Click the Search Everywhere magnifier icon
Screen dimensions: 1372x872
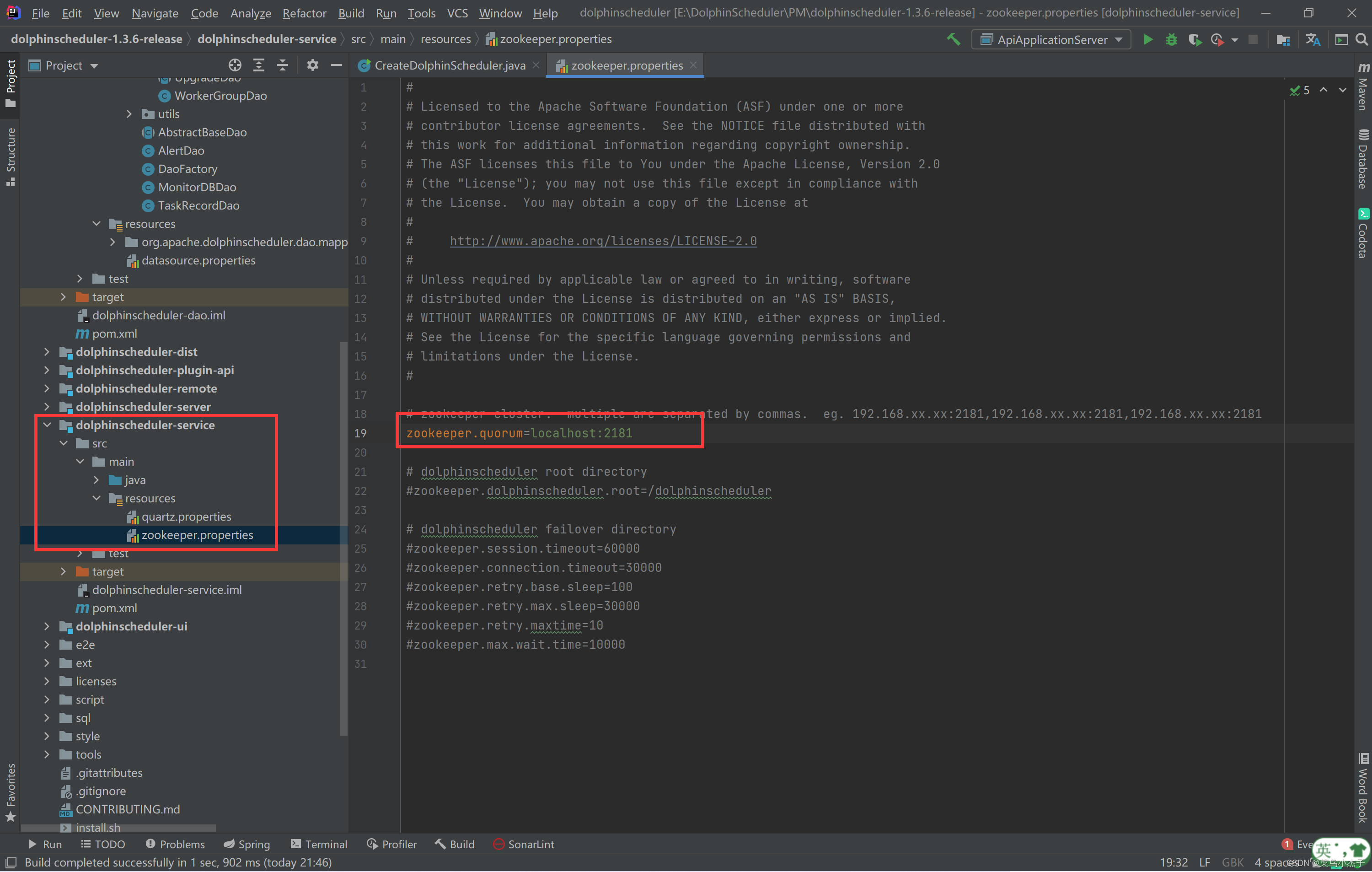coord(1361,39)
